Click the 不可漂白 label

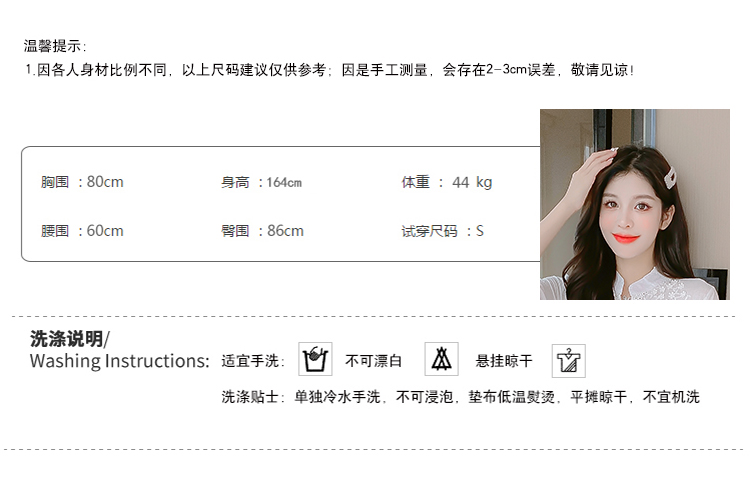(374, 361)
